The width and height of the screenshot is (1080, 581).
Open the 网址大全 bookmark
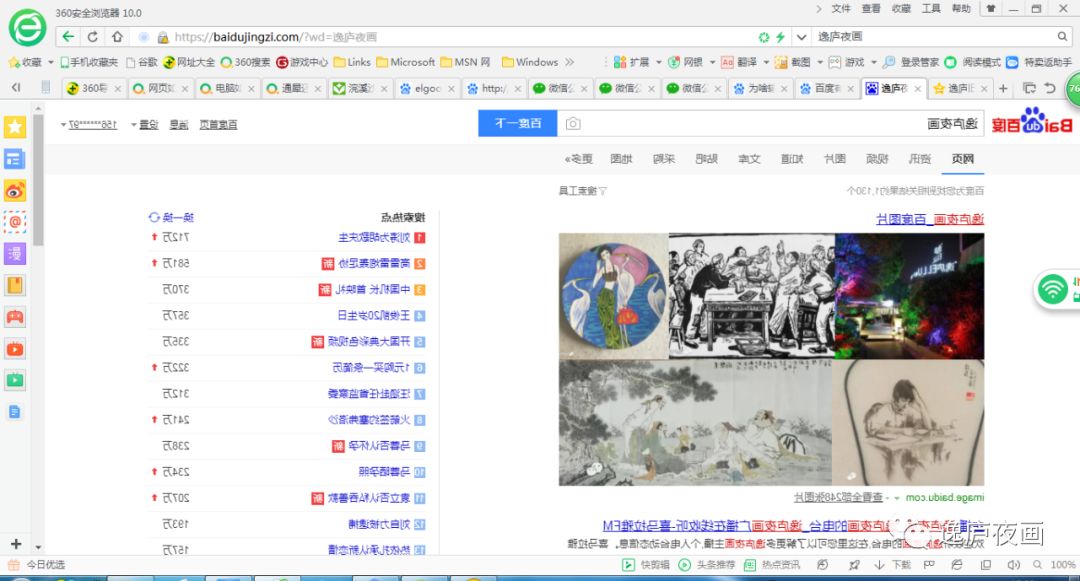(x=189, y=62)
